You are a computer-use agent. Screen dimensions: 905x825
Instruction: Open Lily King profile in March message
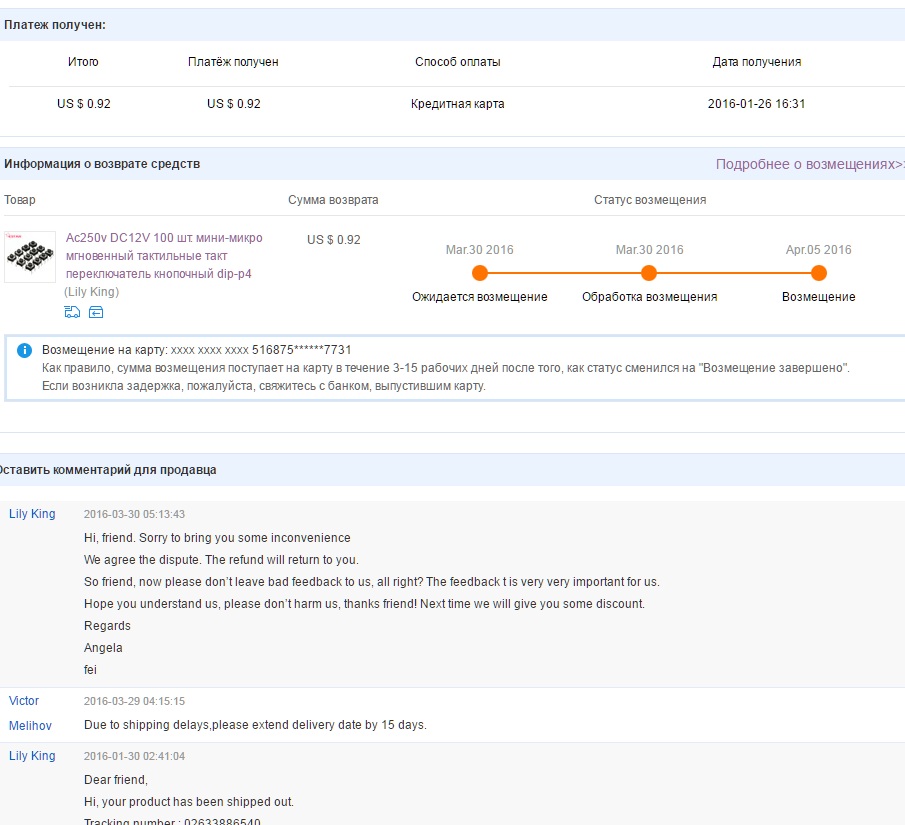[32, 514]
